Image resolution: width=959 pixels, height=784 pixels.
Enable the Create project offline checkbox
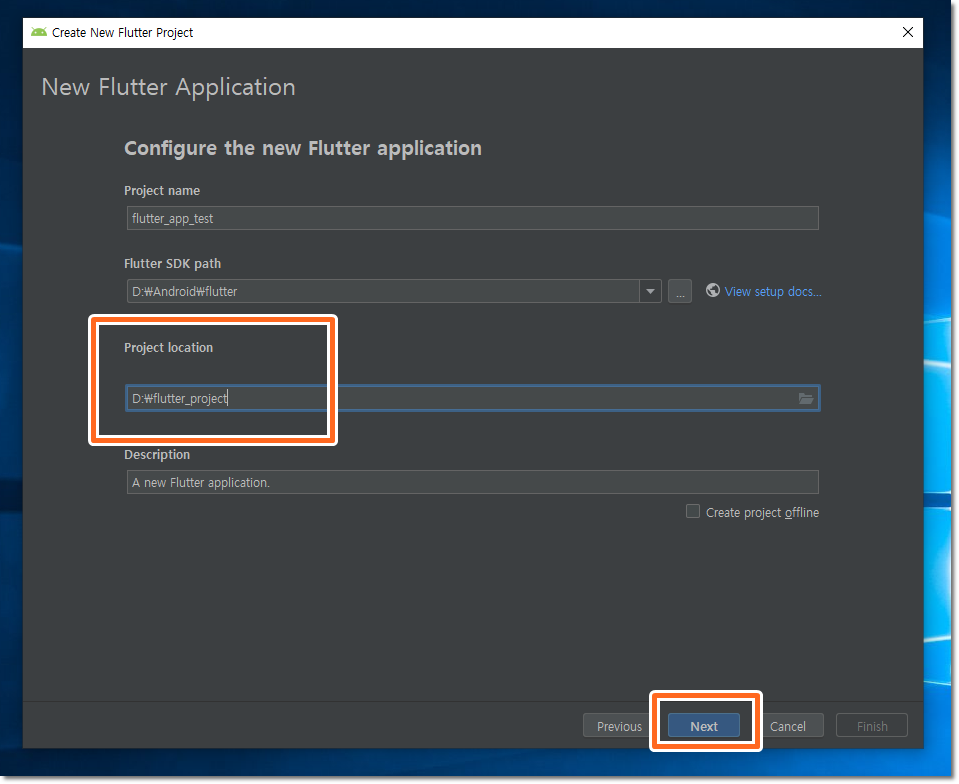tap(692, 511)
